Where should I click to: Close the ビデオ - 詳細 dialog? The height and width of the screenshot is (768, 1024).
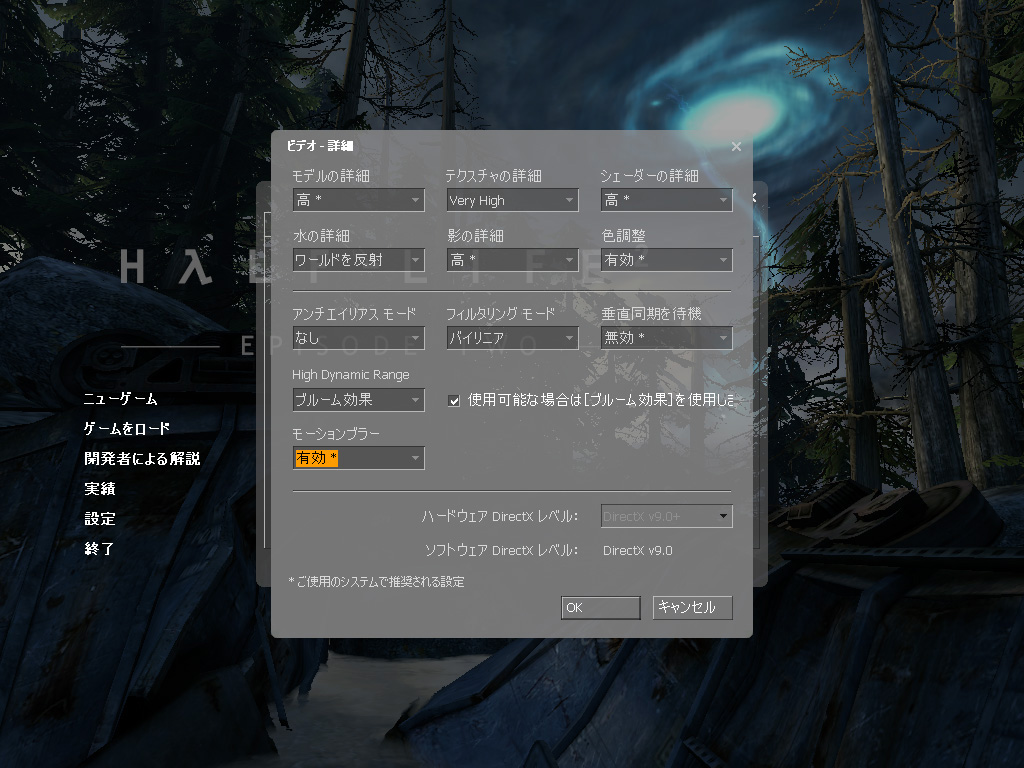pos(736,146)
